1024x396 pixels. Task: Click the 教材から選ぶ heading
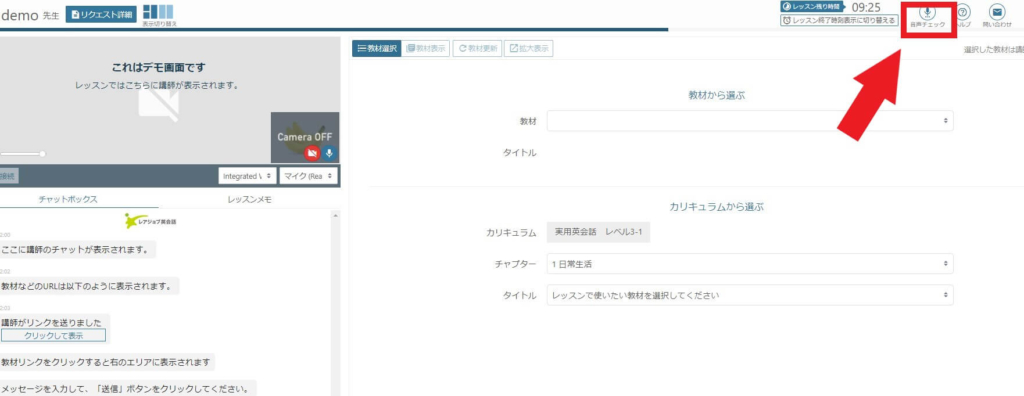tap(717, 95)
